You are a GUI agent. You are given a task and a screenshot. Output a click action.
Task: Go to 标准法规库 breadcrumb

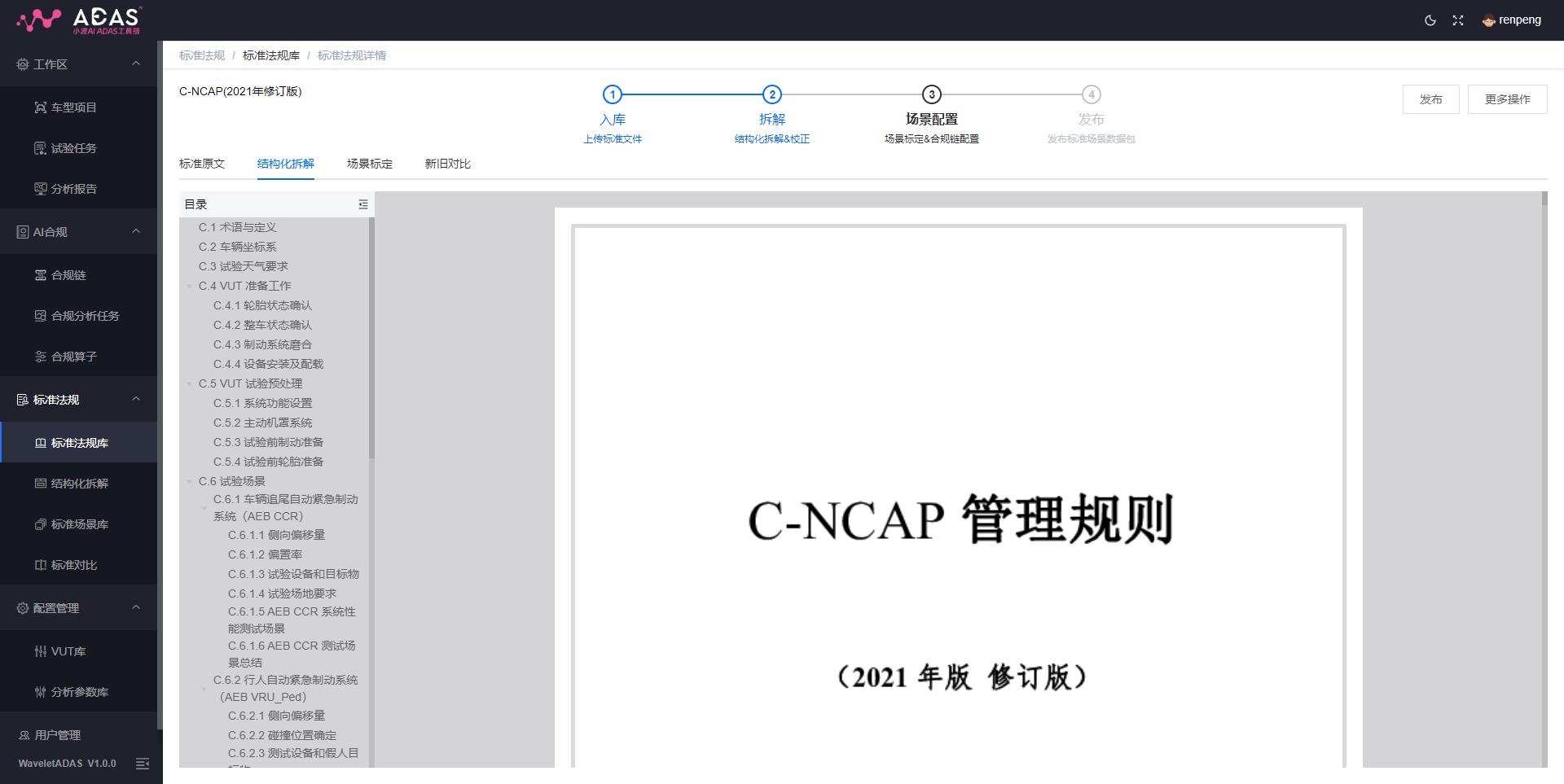pos(271,55)
